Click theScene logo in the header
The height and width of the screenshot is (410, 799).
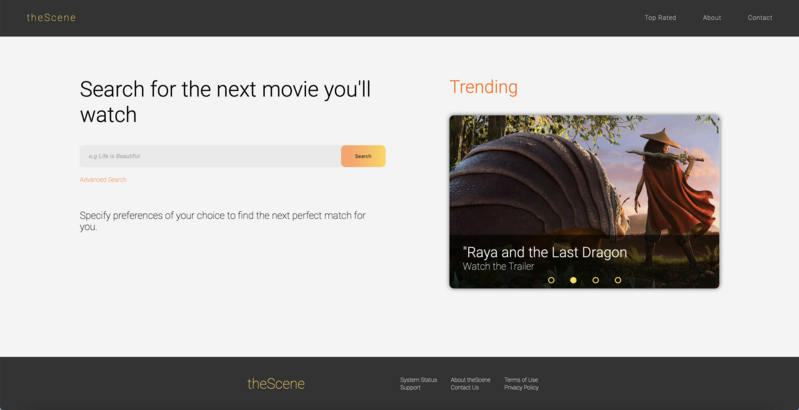coord(51,17)
